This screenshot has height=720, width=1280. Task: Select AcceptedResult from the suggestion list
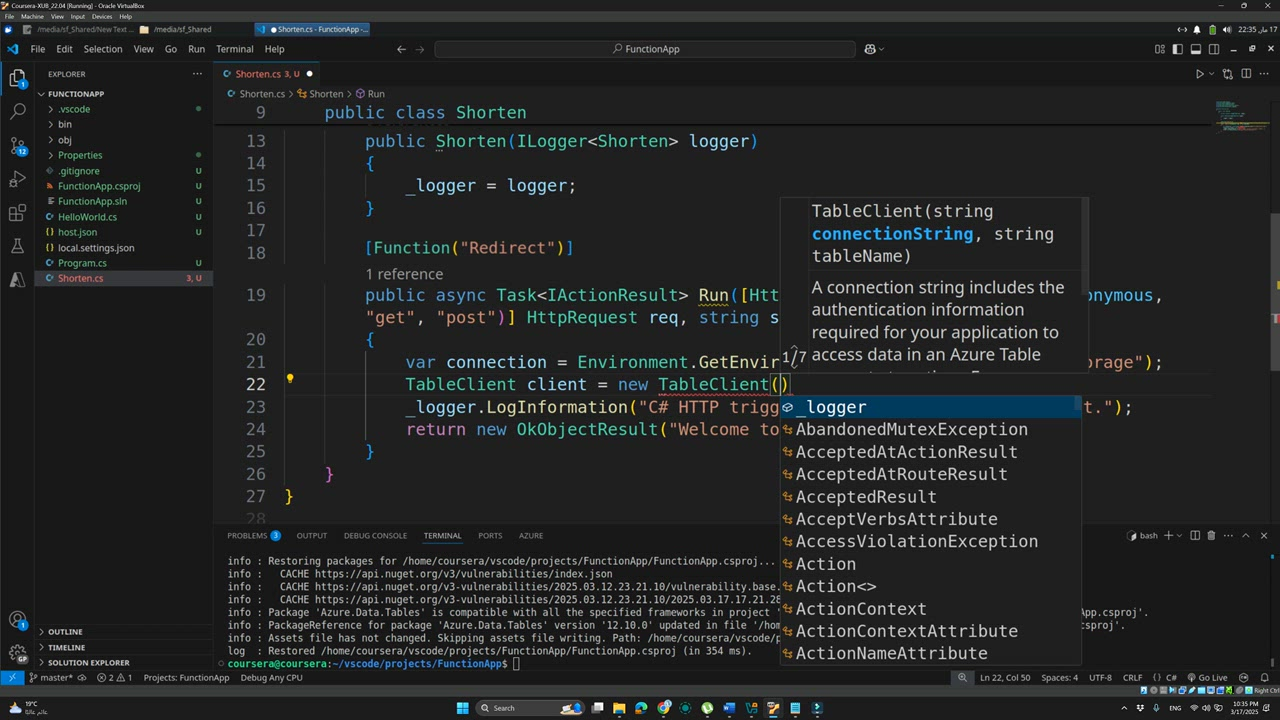[865, 497]
